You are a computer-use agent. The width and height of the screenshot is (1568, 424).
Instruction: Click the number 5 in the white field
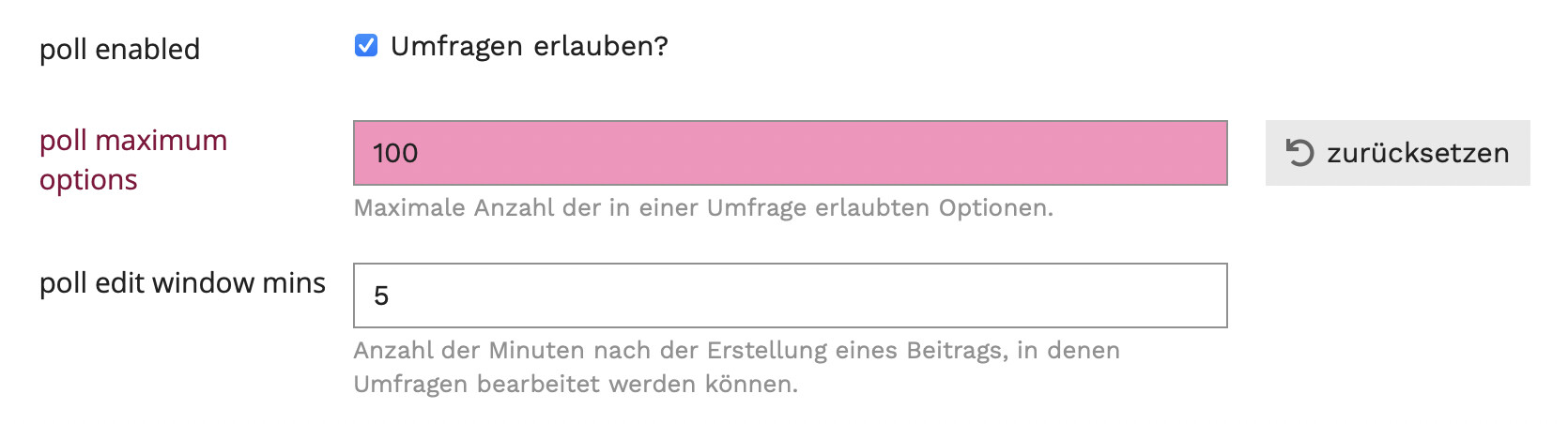click(x=381, y=296)
